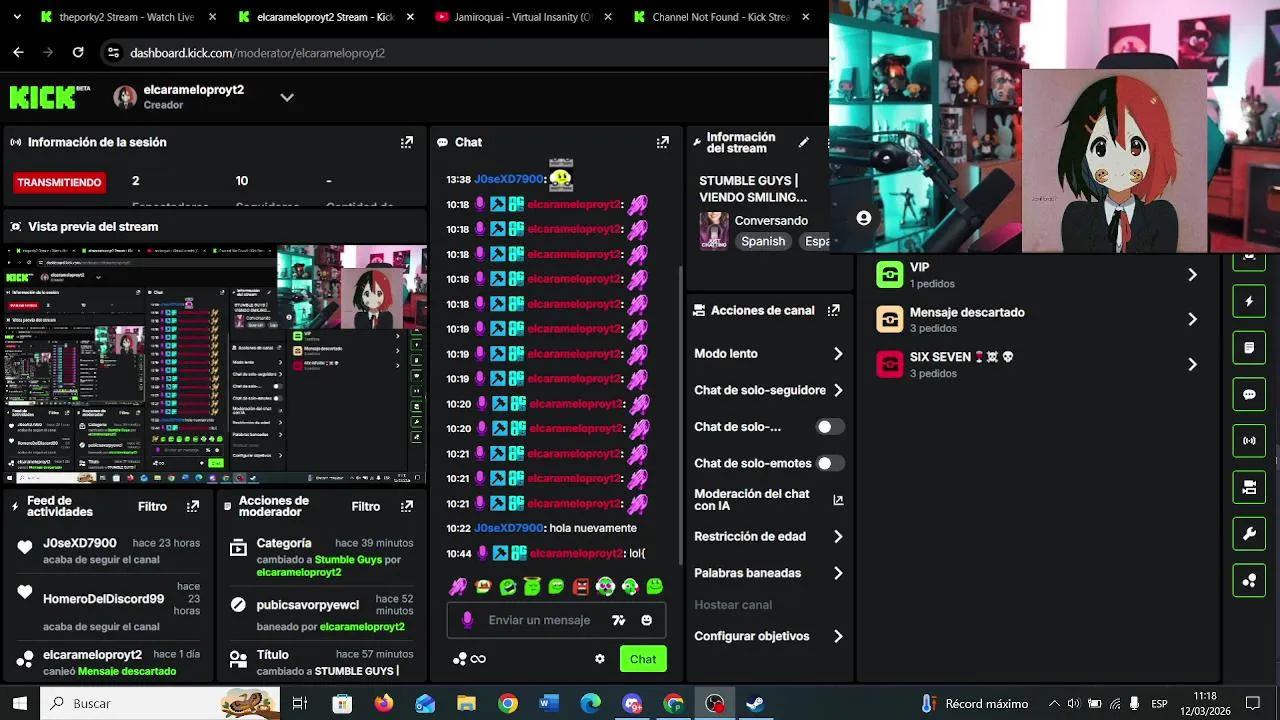Open the emoji picker in message box
1280x720 pixels.
(647, 620)
